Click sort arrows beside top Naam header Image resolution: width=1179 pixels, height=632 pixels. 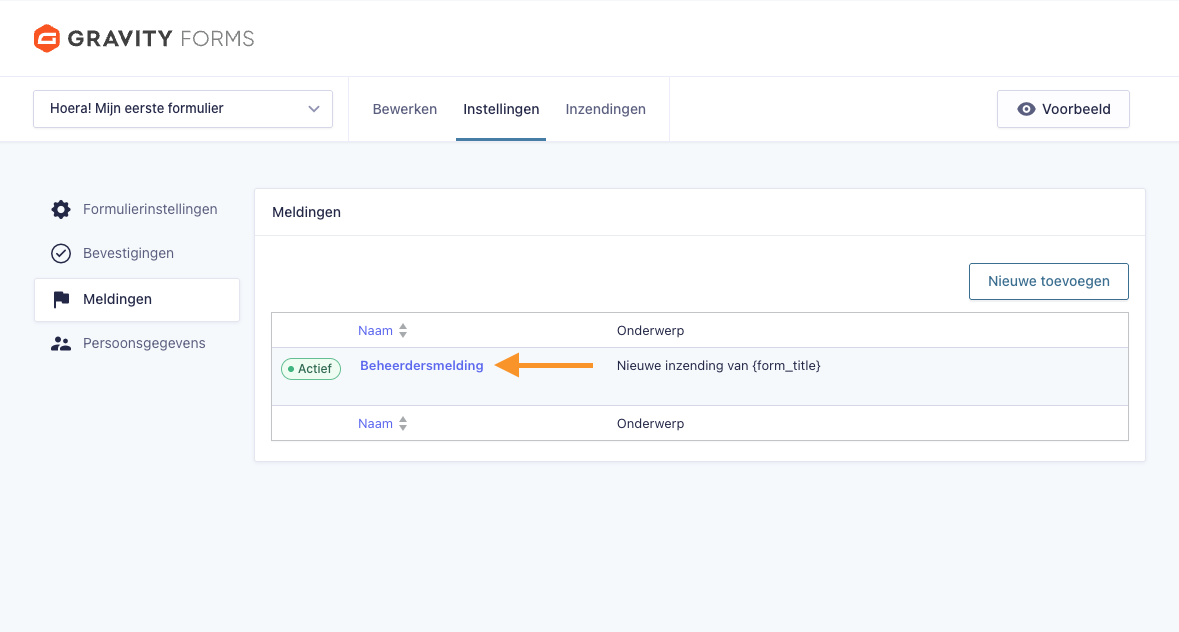(x=403, y=331)
